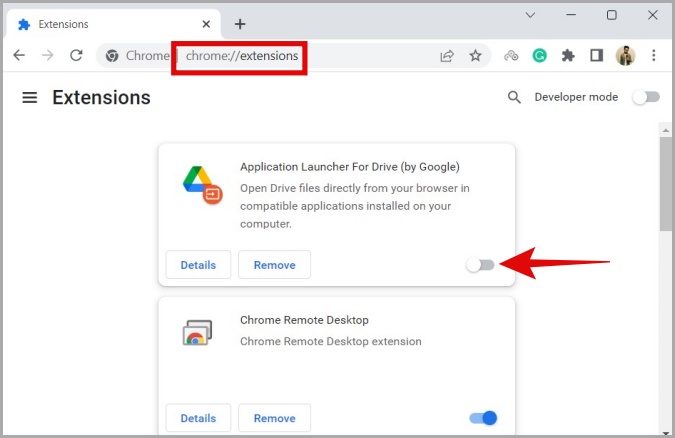The width and height of the screenshot is (675, 438).
Task: Open Chrome three-dot menu
Action: (x=653, y=55)
